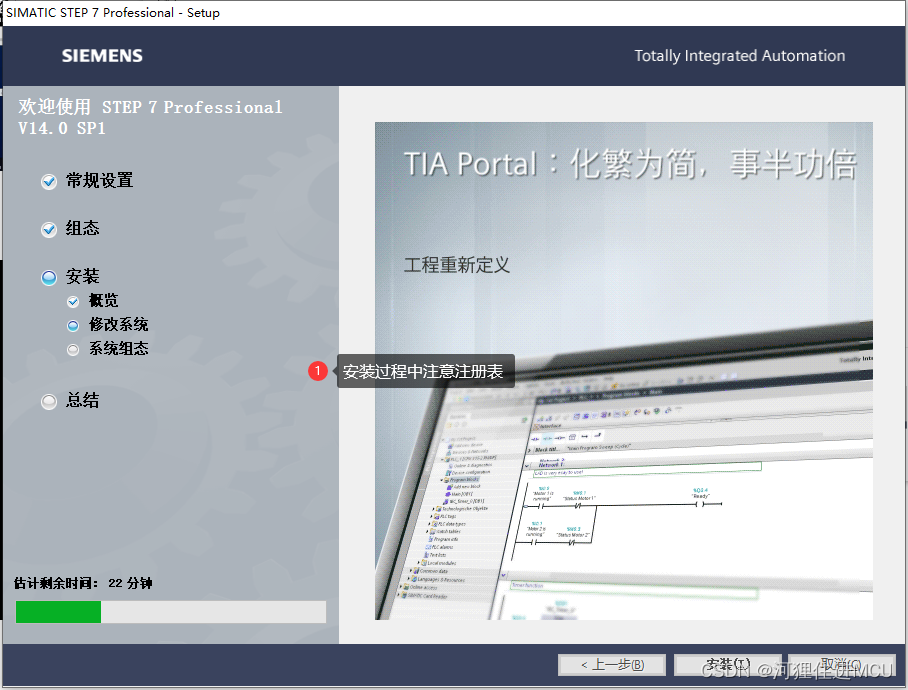Screen dimensions: 908x690
Task: Click the welcome title STEP 7 Professional
Action: (151, 118)
